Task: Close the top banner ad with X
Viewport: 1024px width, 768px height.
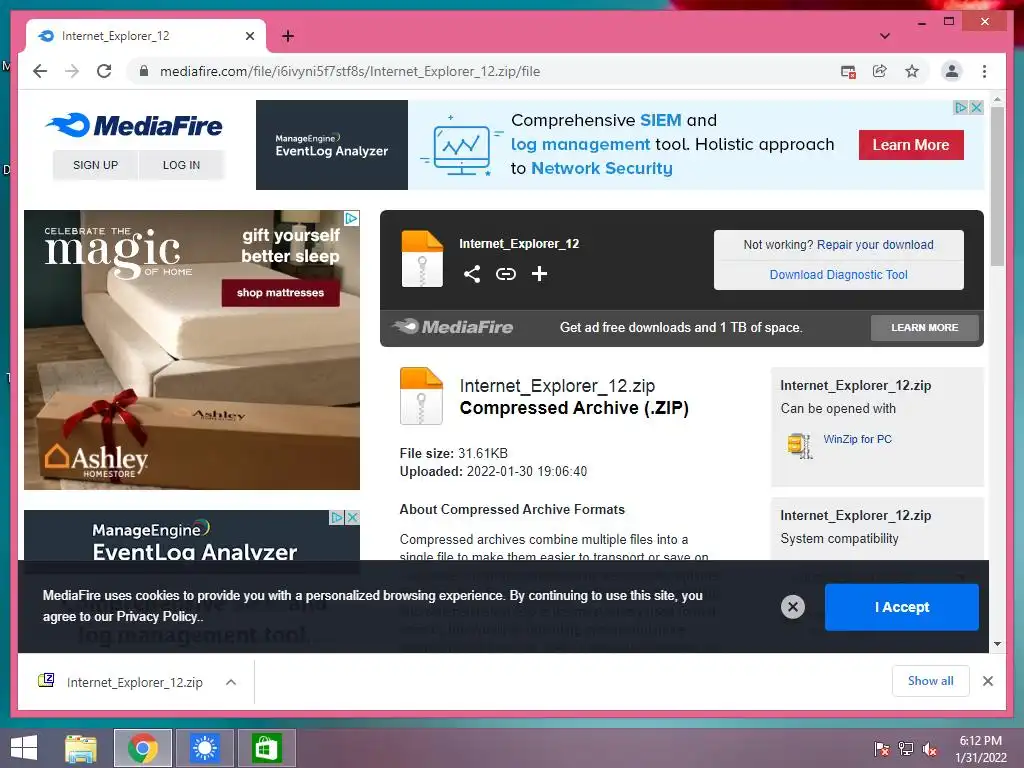Action: pyautogui.click(x=976, y=107)
